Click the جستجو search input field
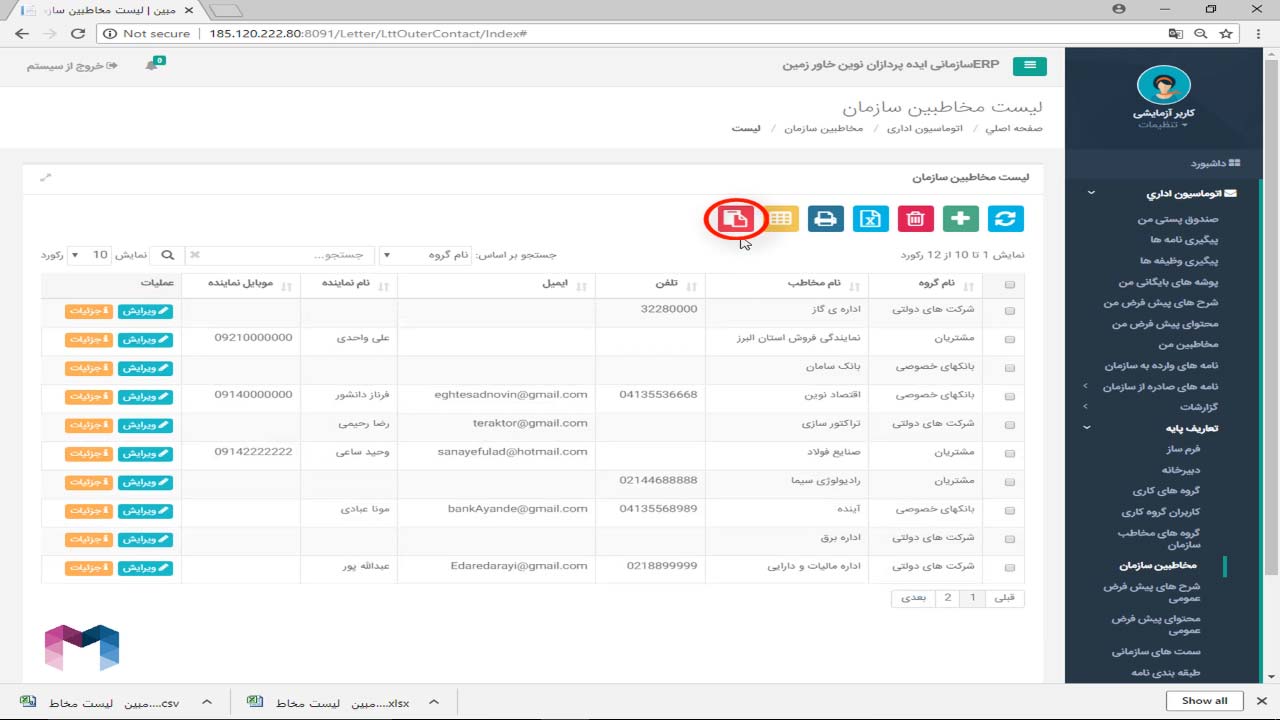Image resolution: width=1280 pixels, height=720 pixels. pos(290,255)
